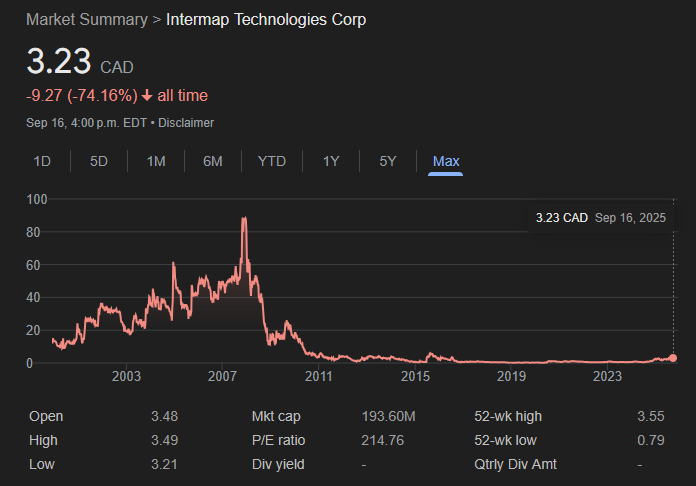Select the 1Y time range tab
696x486 pixels.
331,161
